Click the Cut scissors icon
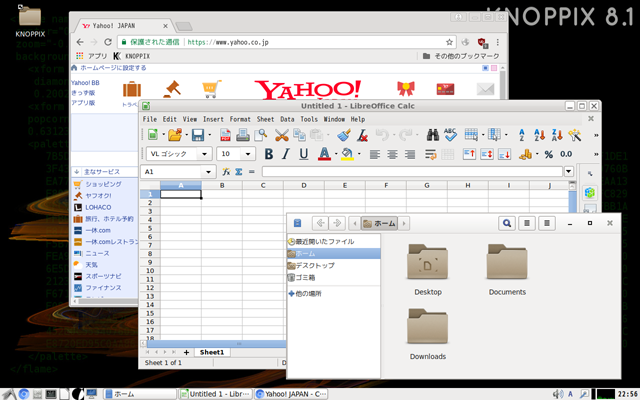This screenshot has height=400, width=640. (282, 135)
